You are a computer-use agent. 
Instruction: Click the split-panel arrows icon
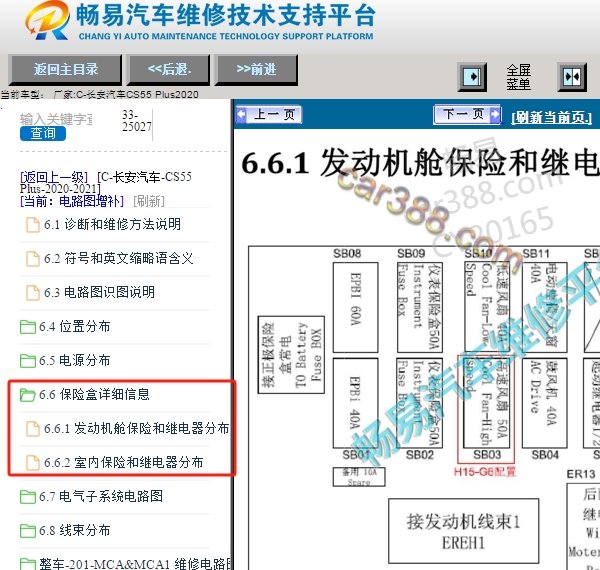[x=572, y=77]
